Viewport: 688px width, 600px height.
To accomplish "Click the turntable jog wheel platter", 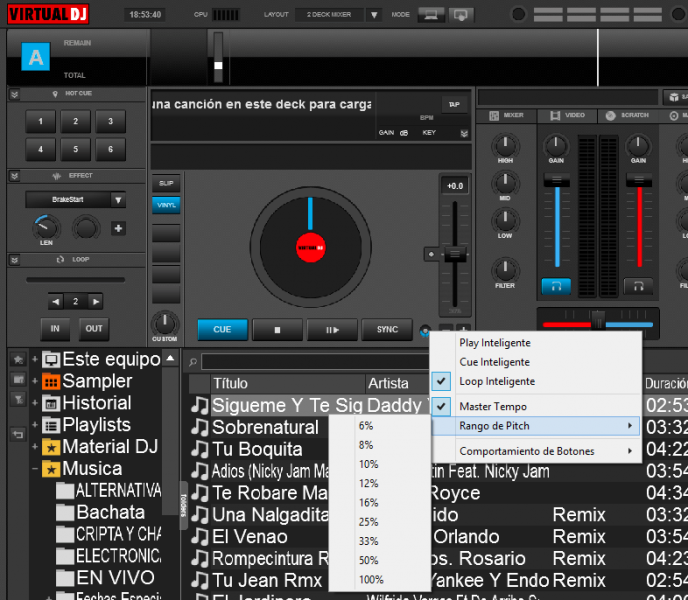I will pos(311,248).
